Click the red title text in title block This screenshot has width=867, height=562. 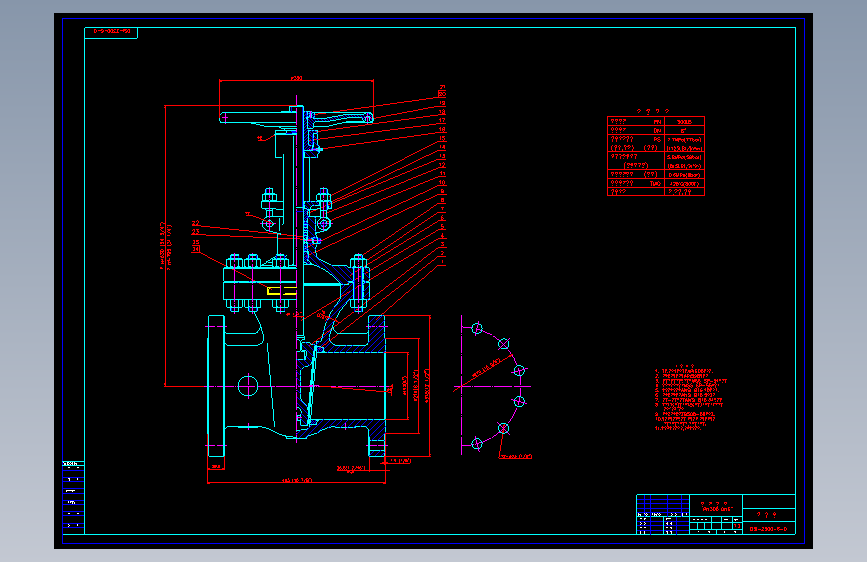(717, 506)
